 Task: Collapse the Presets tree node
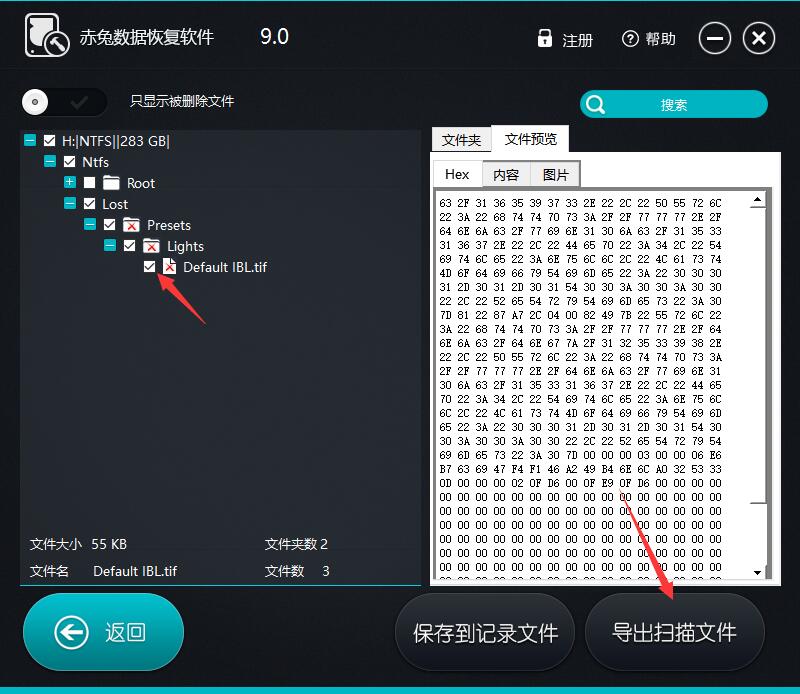click(89, 225)
